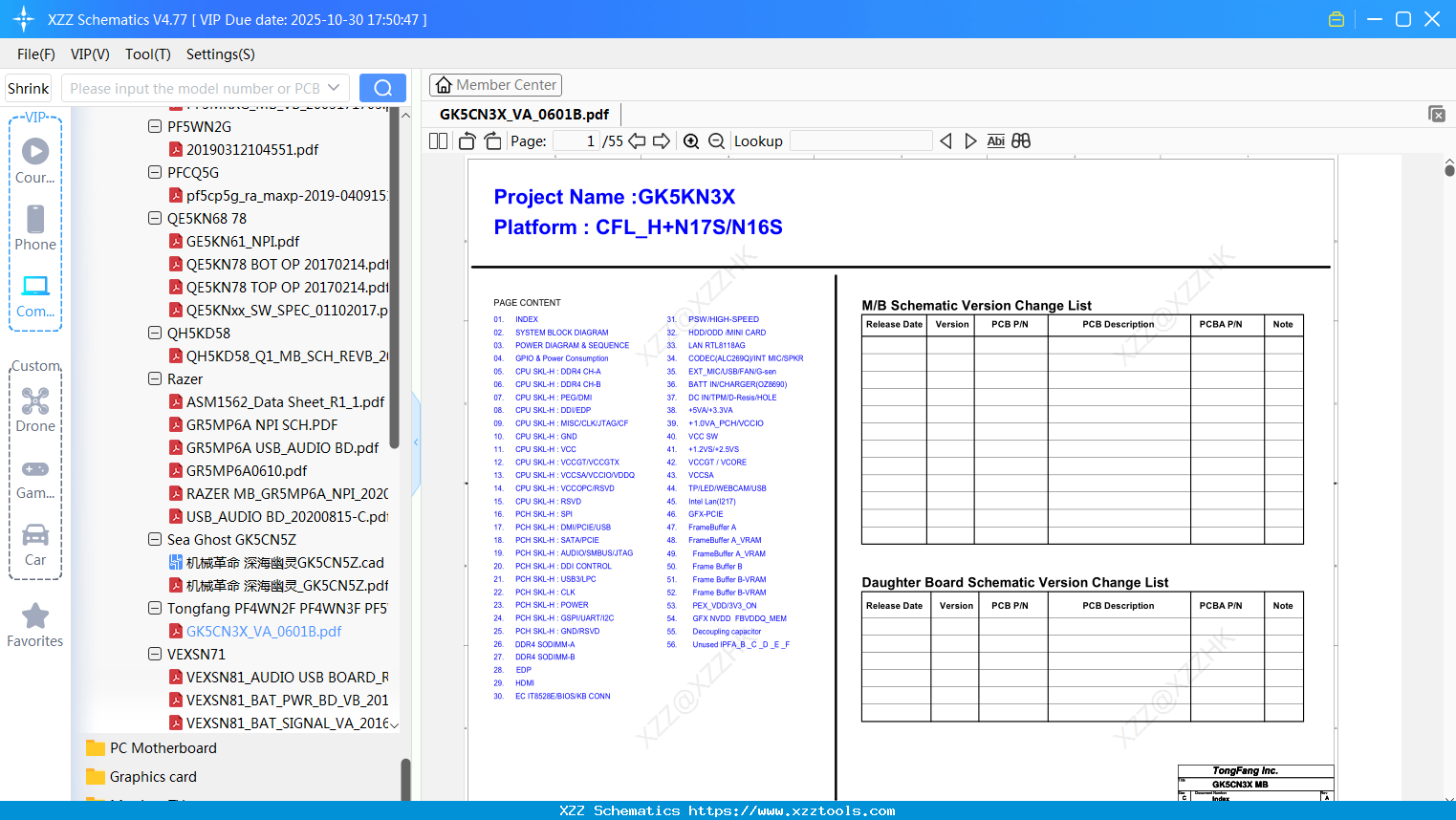Collapse the PF5WN2G folder
Screen dimensions: 1456x820
click(x=155, y=126)
